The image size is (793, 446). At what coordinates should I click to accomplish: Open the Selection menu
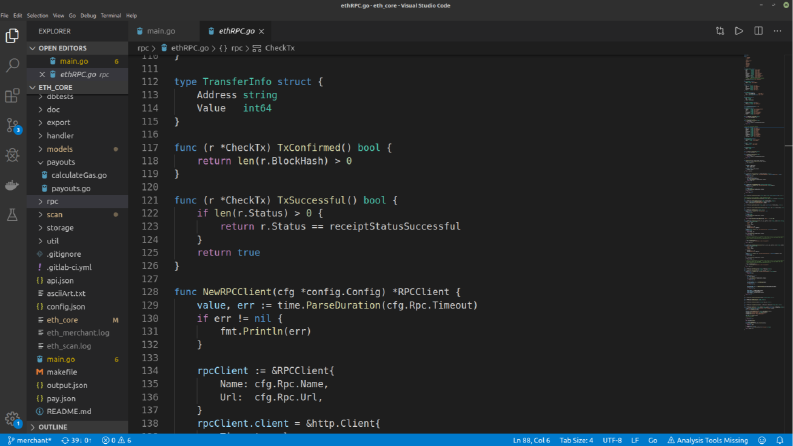coord(37,16)
